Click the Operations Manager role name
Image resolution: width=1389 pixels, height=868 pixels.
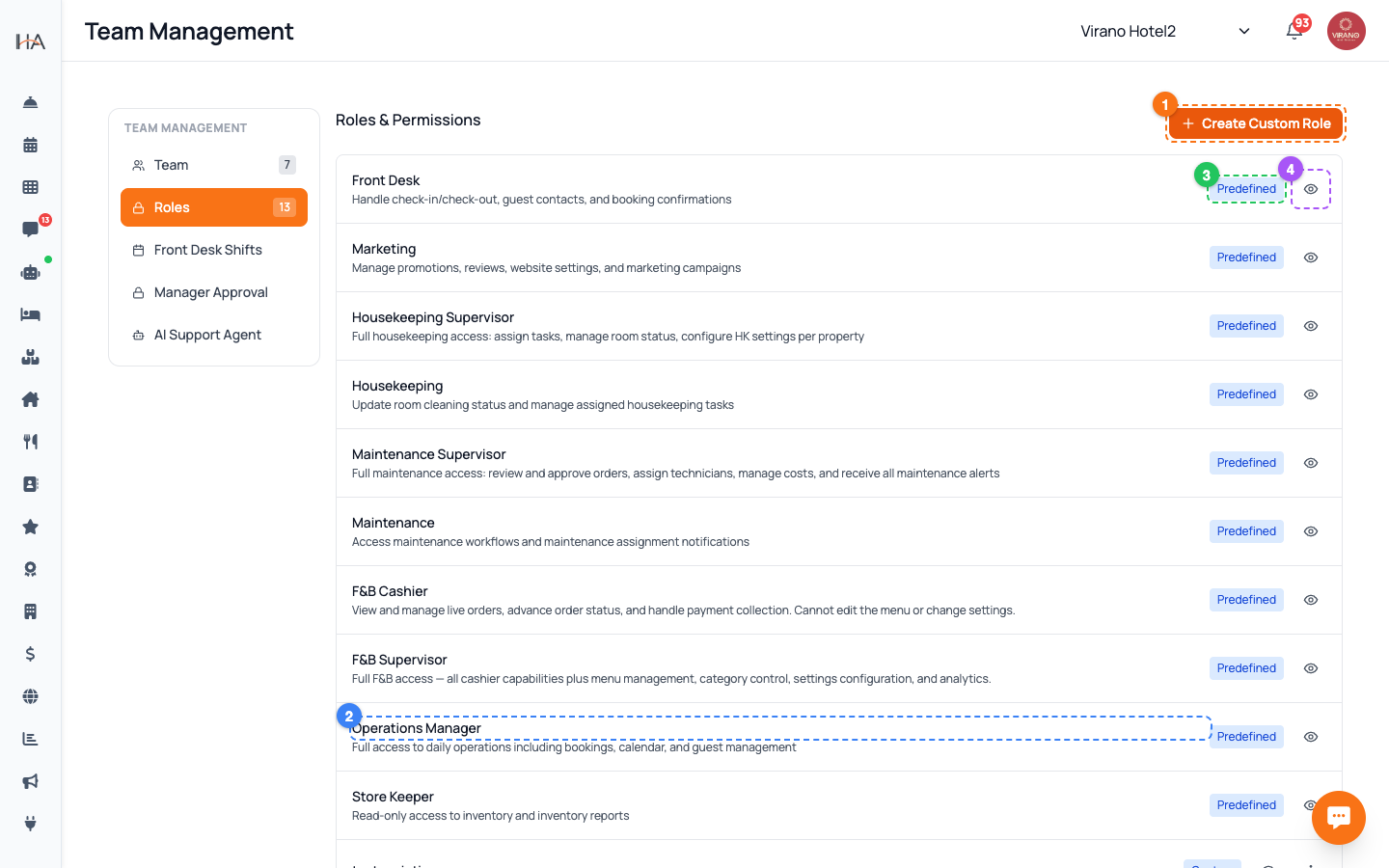point(417,728)
